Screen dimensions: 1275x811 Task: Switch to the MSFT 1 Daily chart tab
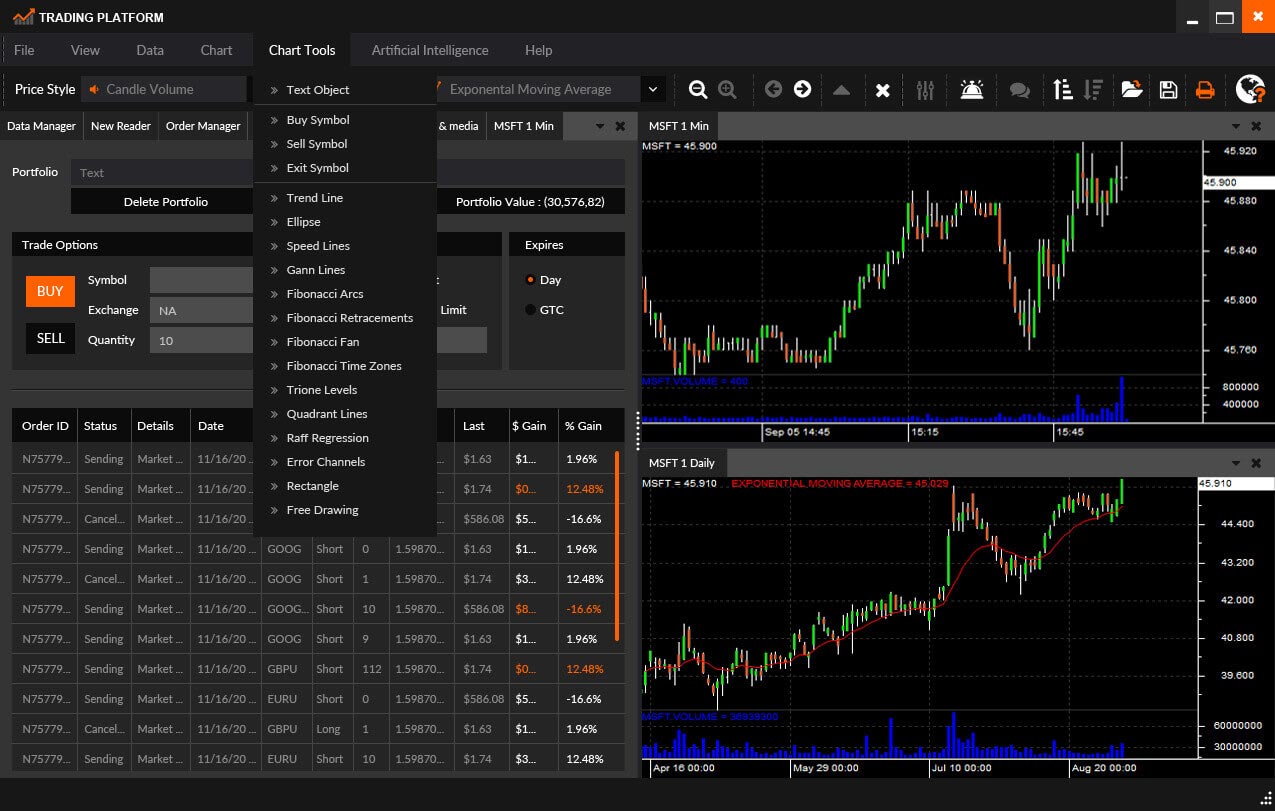pos(682,463)
